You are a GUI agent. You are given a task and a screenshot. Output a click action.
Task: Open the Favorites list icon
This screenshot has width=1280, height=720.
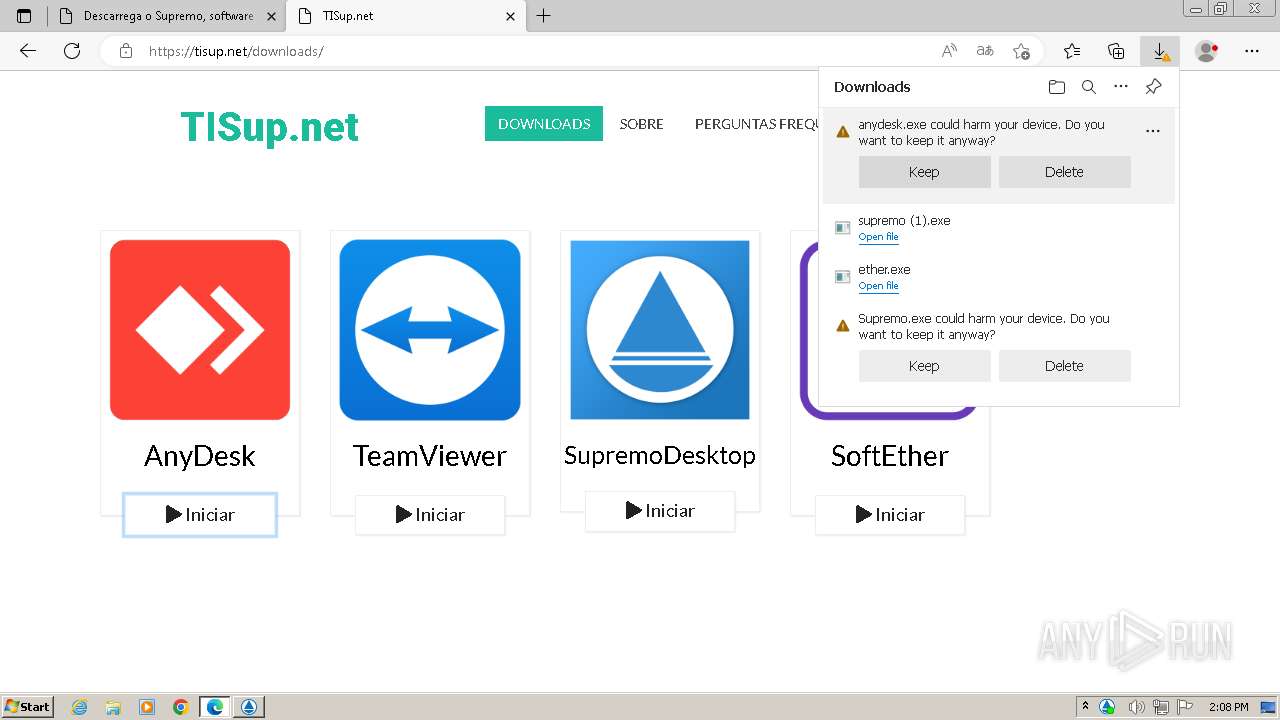[1072, 51]
